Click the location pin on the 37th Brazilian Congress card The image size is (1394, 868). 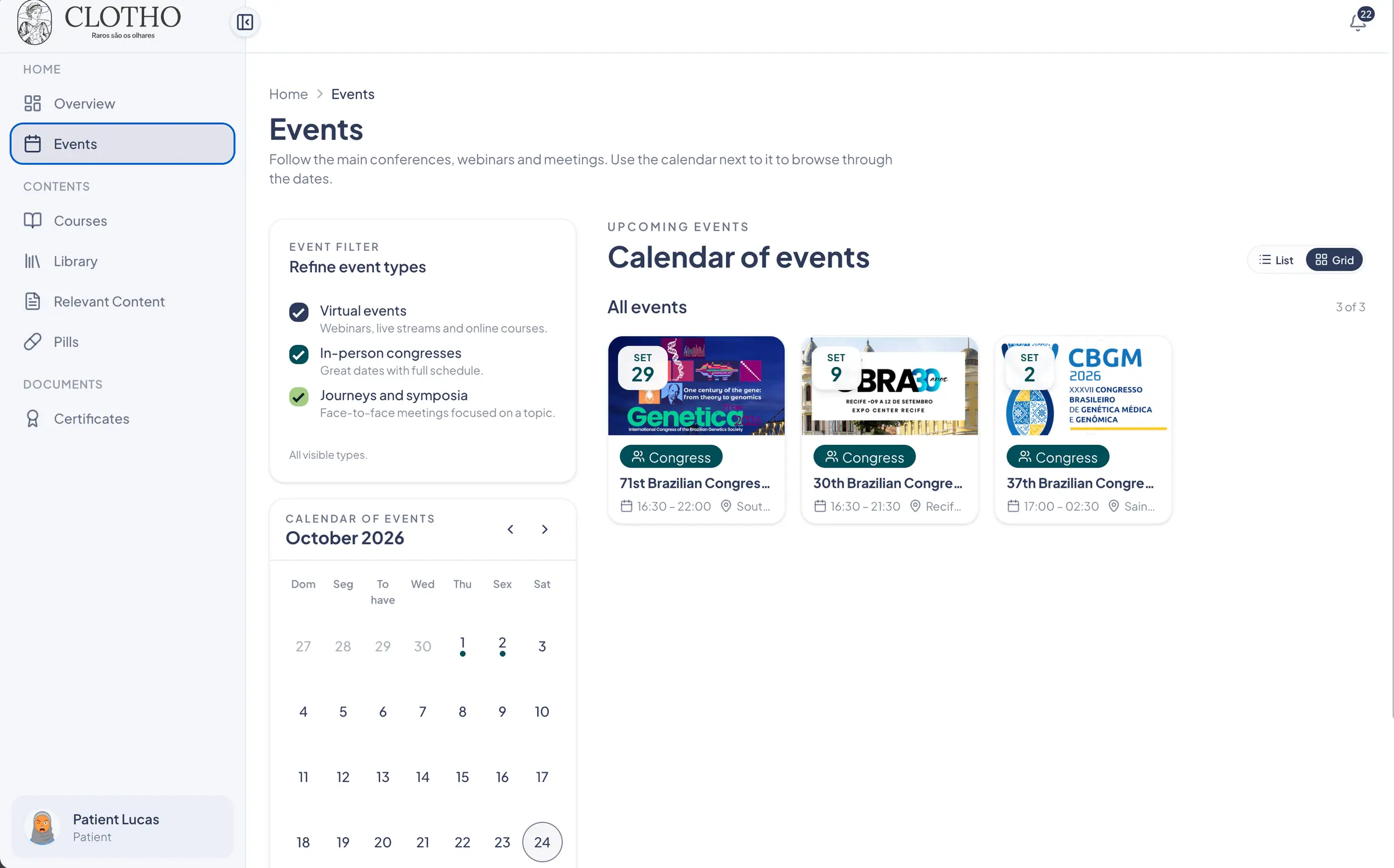(1114, 506)
